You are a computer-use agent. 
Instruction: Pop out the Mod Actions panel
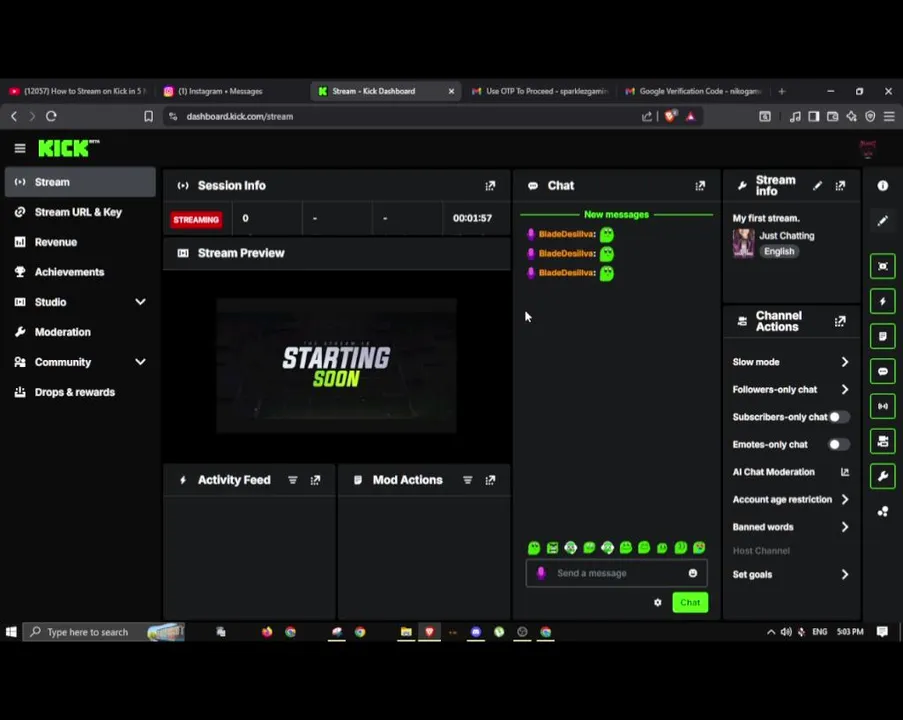point(490,480)
